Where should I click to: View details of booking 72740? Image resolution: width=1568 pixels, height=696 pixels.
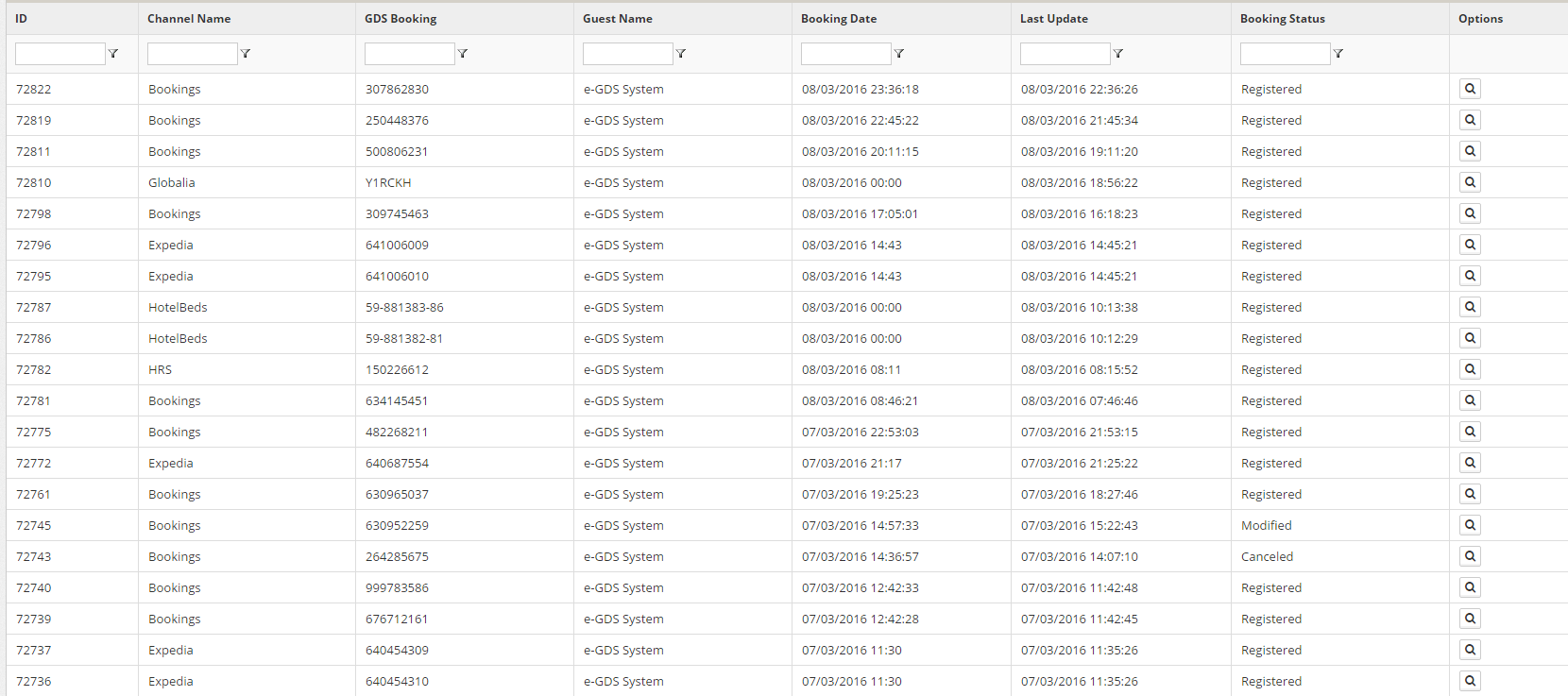coord(1470,587)
